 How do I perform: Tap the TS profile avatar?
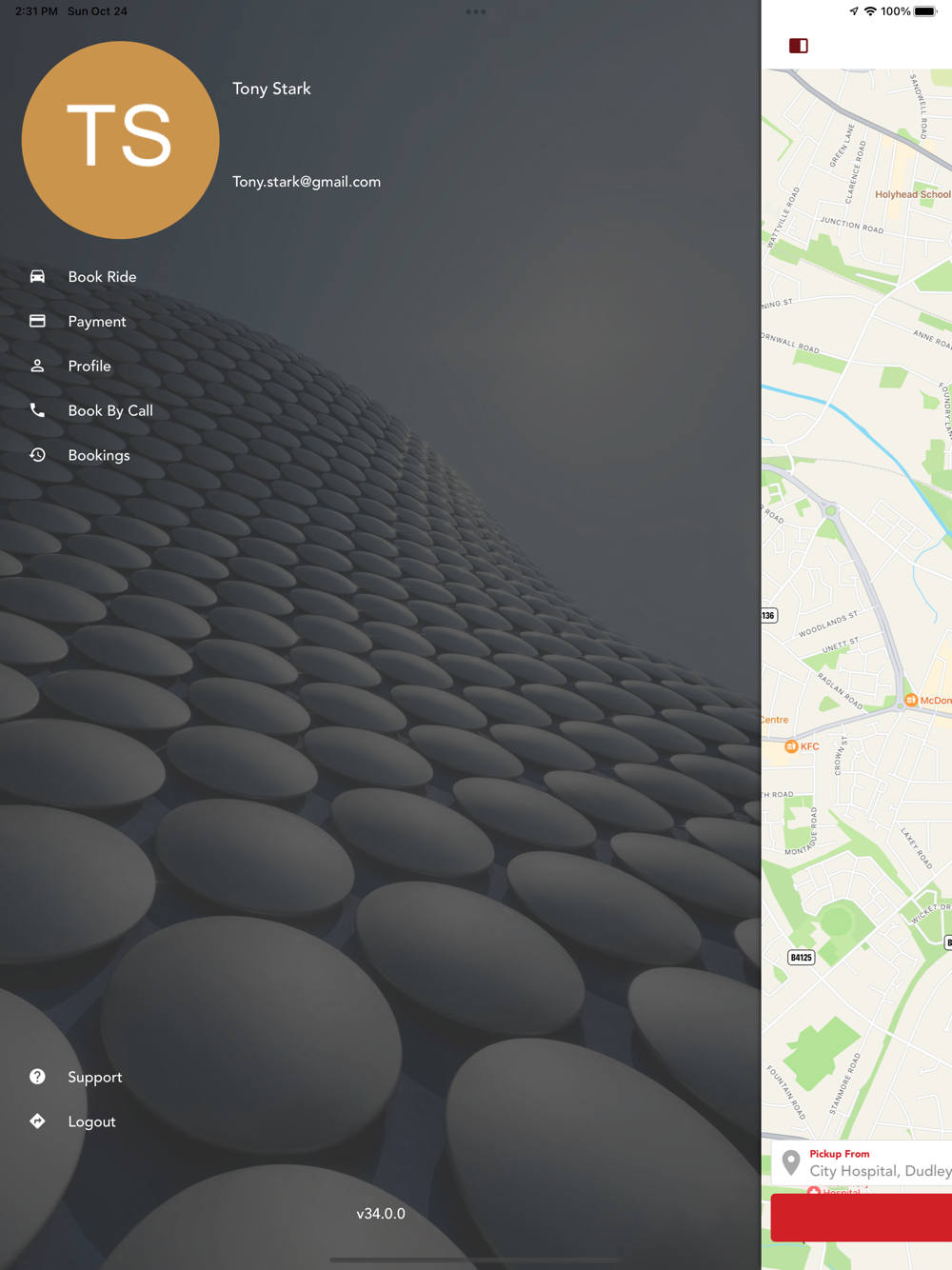coord(120,140)
